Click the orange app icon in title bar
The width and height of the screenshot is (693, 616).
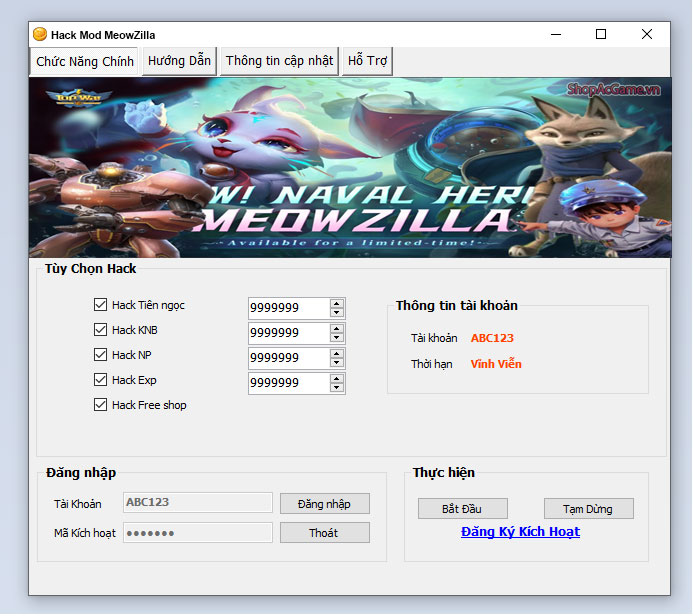(x=40, y=34)
